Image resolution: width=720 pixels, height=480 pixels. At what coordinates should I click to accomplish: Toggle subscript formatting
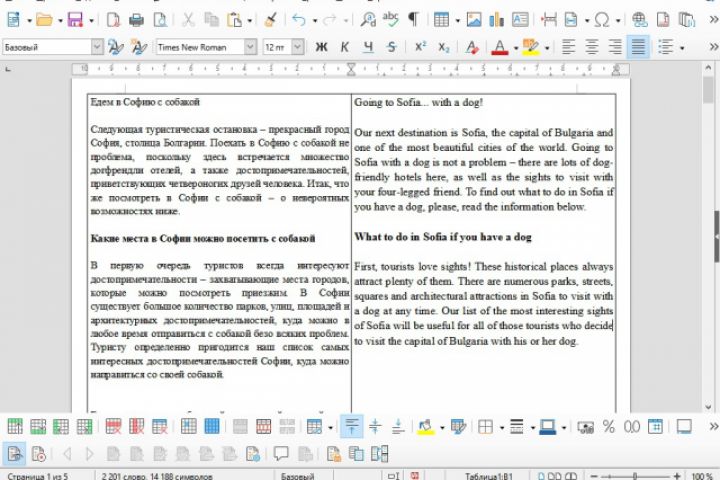pos(444,47)
